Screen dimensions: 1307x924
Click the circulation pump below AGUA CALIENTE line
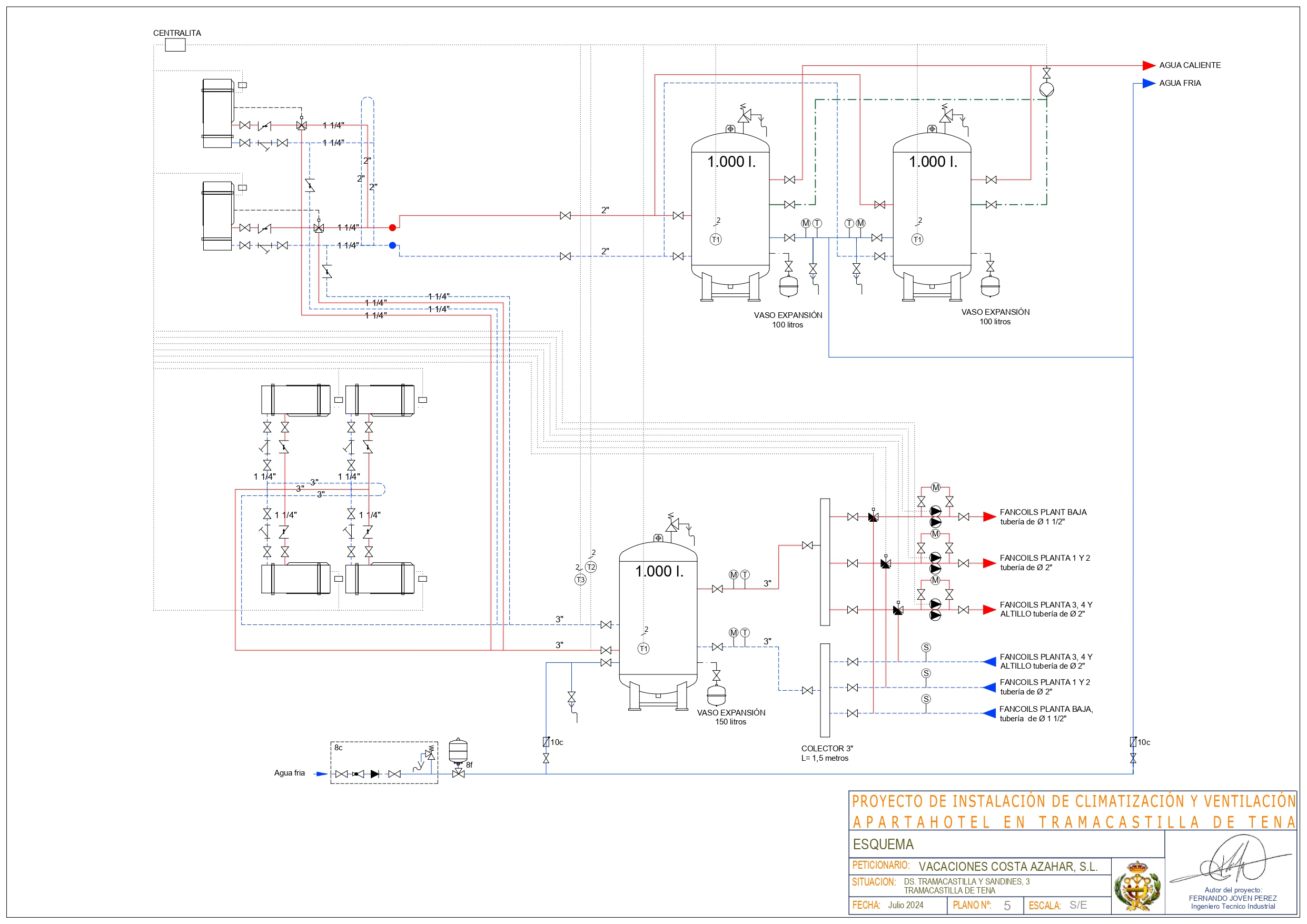(x=1046, y=90)
